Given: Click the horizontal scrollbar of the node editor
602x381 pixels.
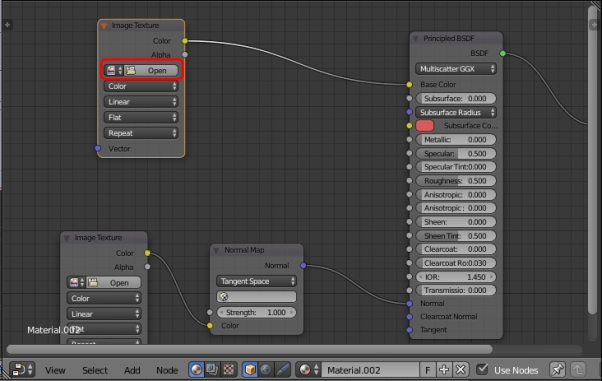Looking at the screenshot, I should (x=250, y=349).
